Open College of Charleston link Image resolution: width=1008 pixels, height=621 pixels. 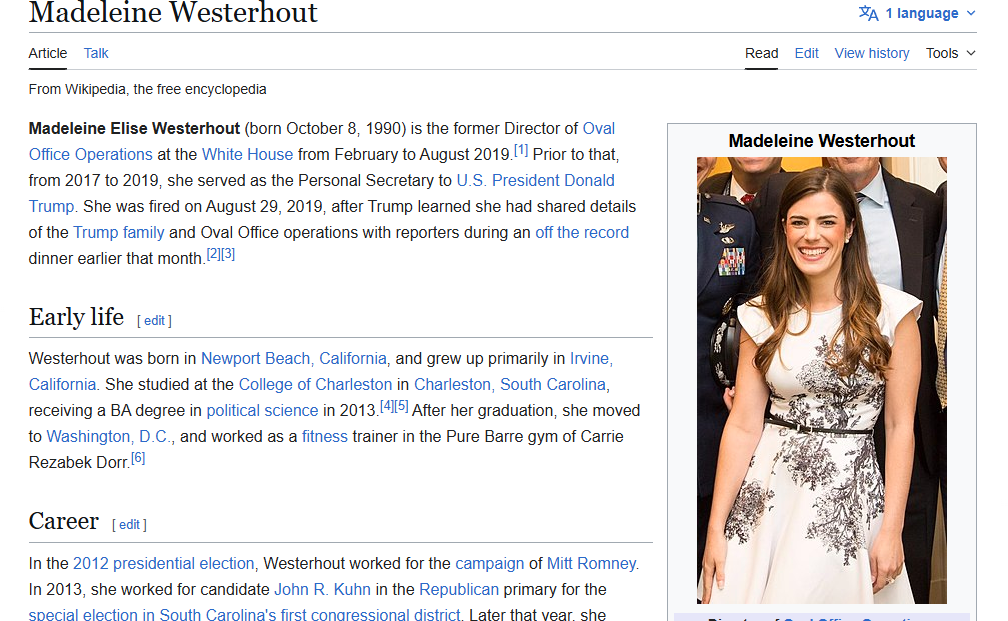coord(315,384)
